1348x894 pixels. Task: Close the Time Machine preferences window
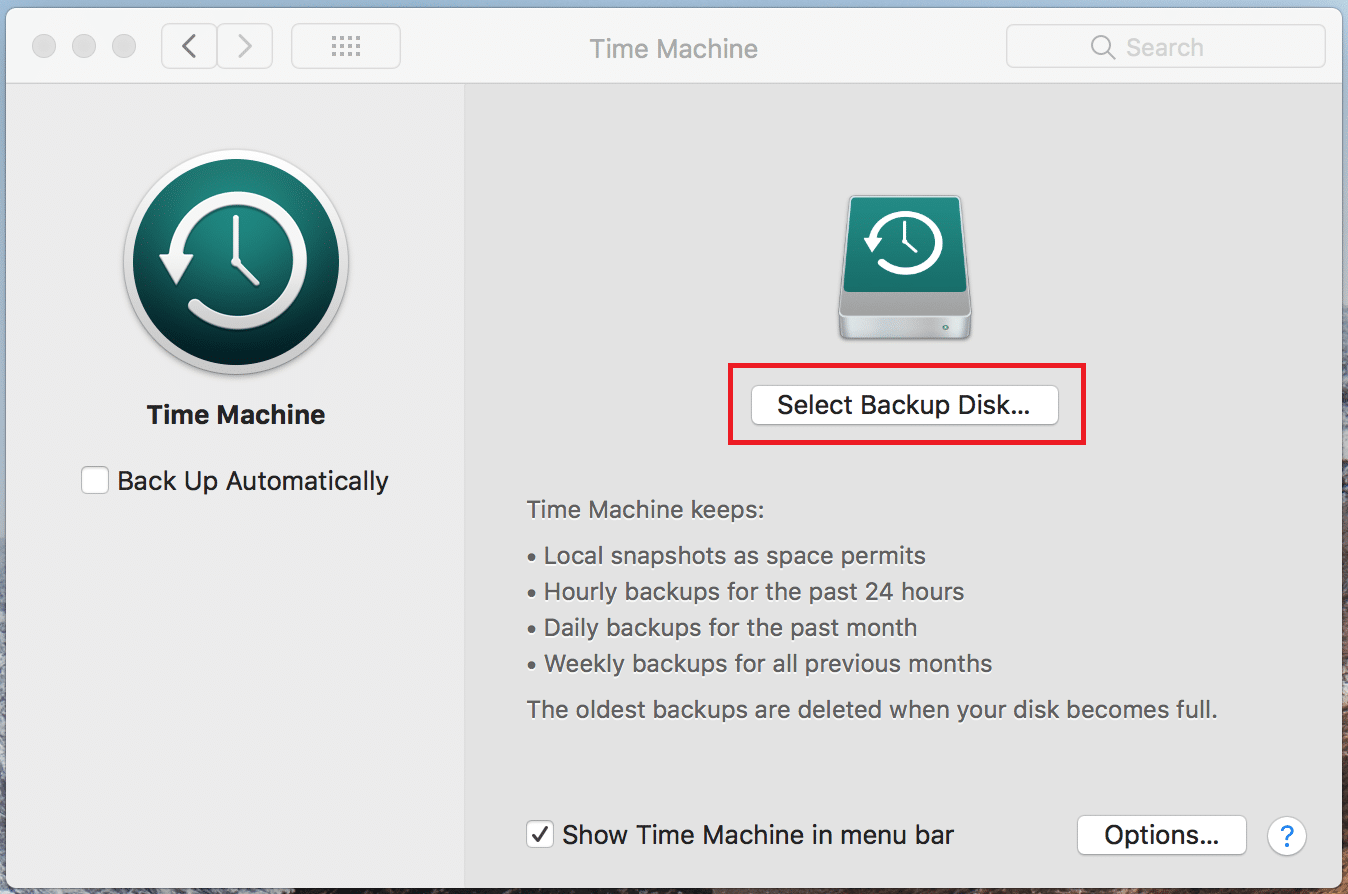44,45
